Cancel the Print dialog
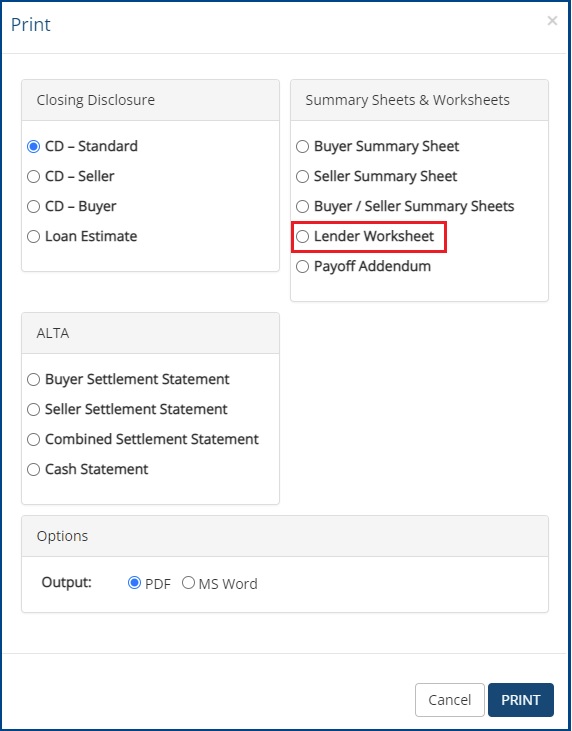 coord(450,700)
